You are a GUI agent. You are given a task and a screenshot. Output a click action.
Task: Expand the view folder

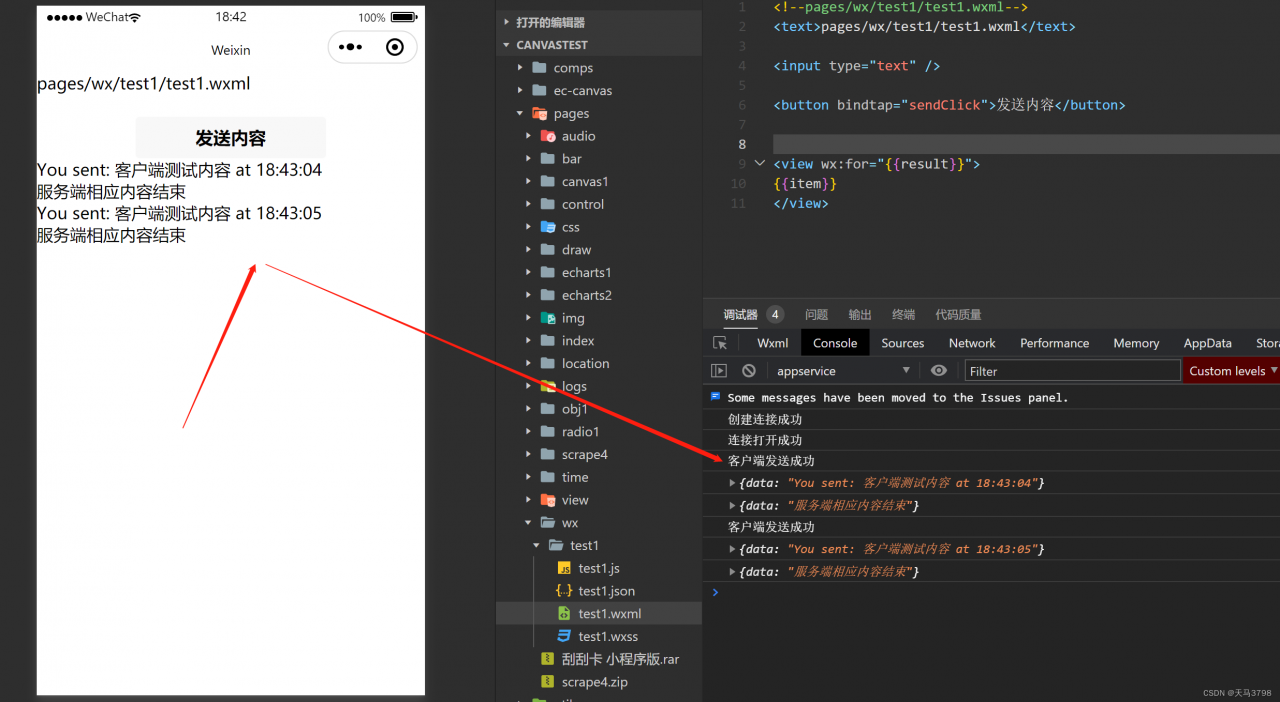tap(599, 500)
